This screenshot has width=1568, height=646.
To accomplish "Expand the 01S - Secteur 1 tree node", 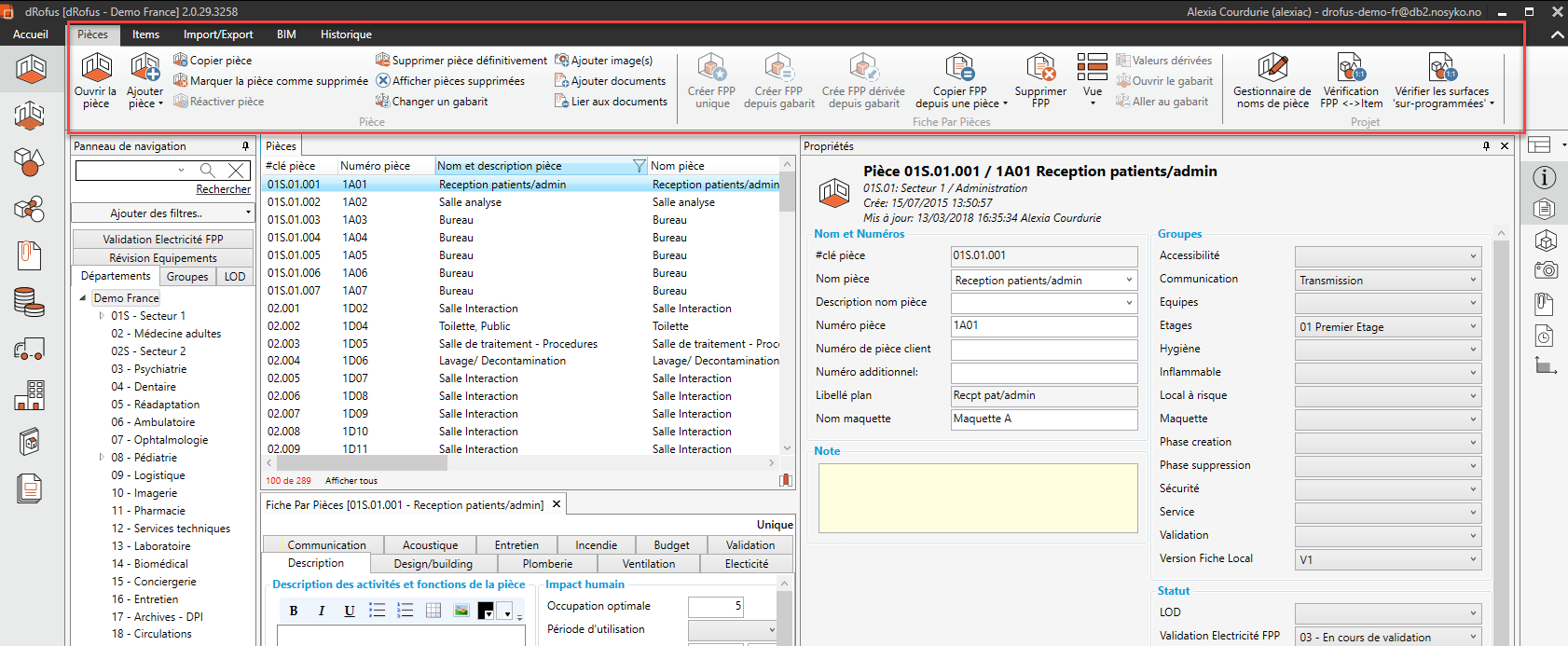I will [x=102, y=316].
